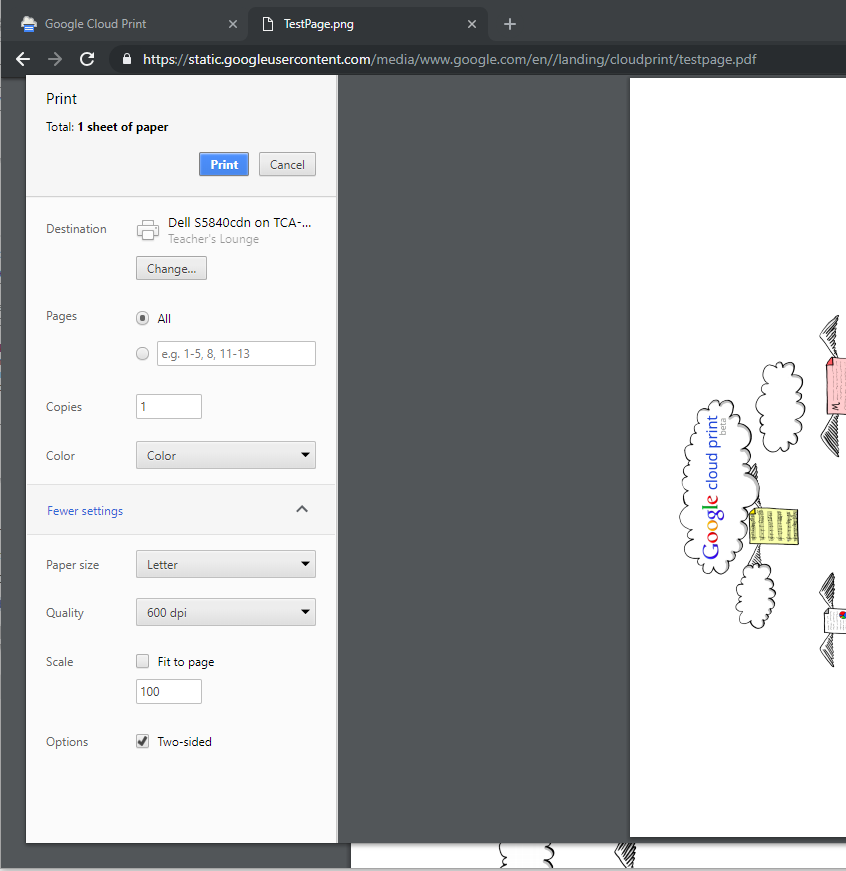Click the printer icon beside Destination

148,230
